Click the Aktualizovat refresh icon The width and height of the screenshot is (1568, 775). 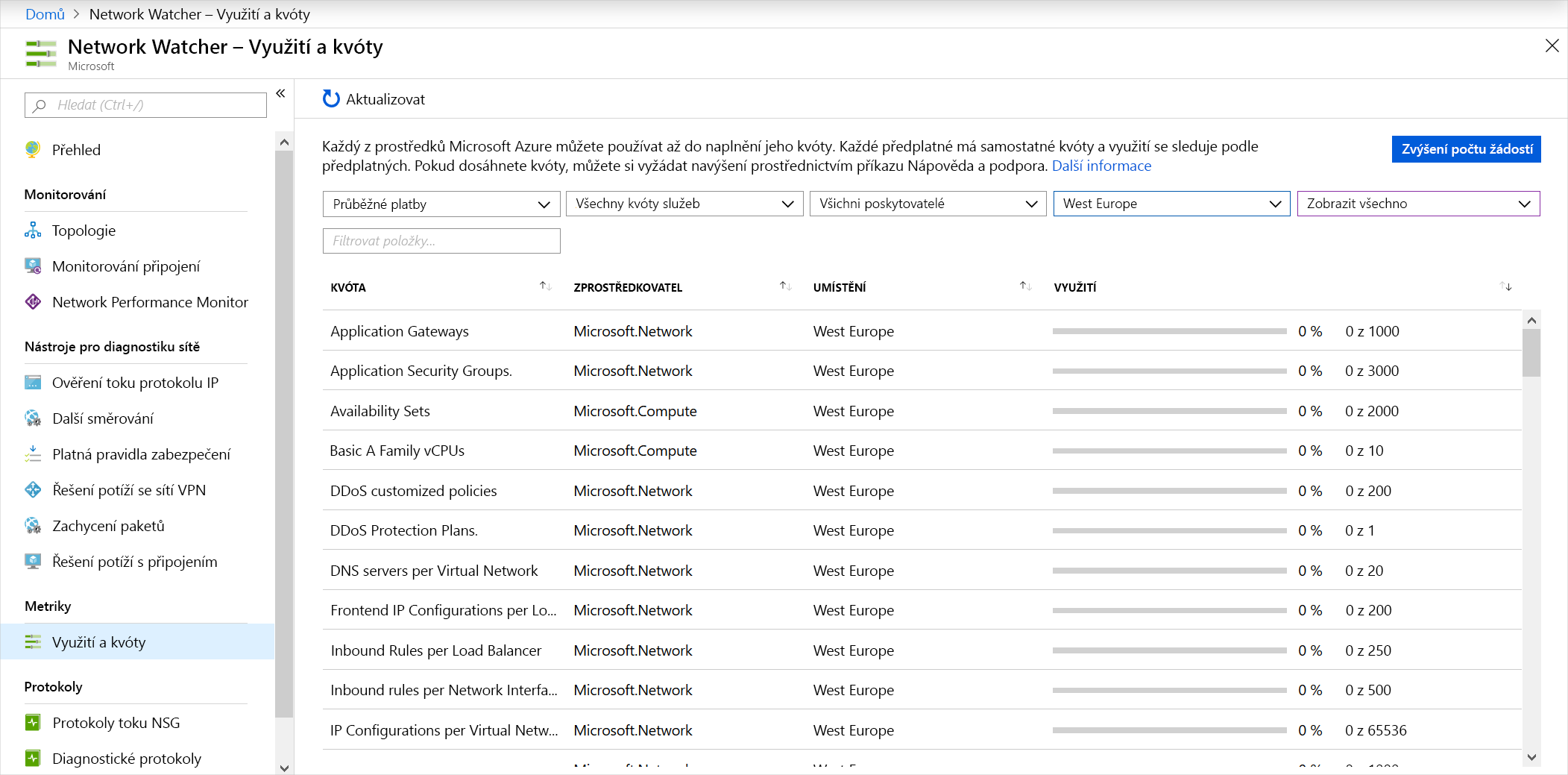(x=331, y=99)
